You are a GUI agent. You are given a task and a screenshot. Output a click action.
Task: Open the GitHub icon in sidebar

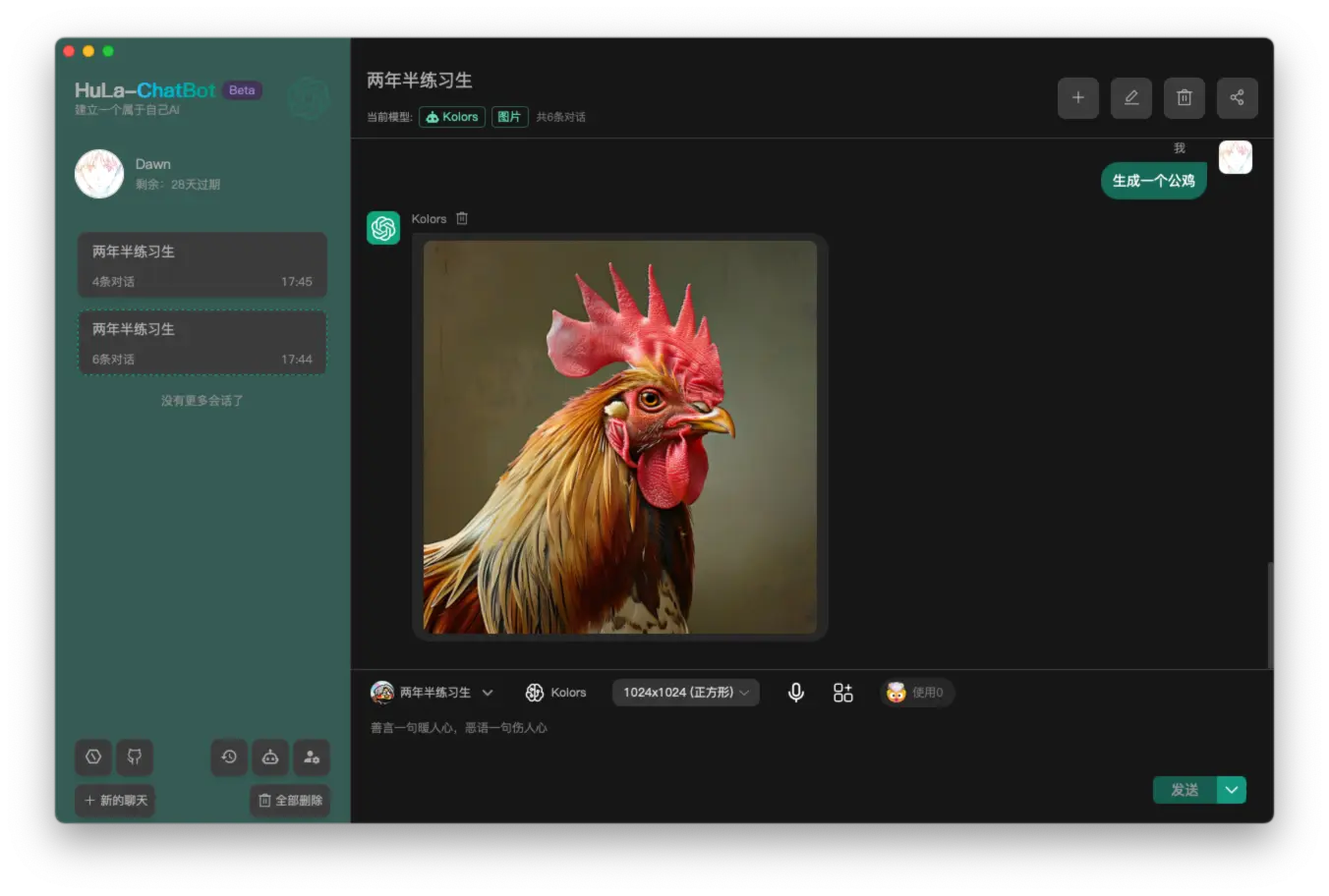tap(135, 756)
